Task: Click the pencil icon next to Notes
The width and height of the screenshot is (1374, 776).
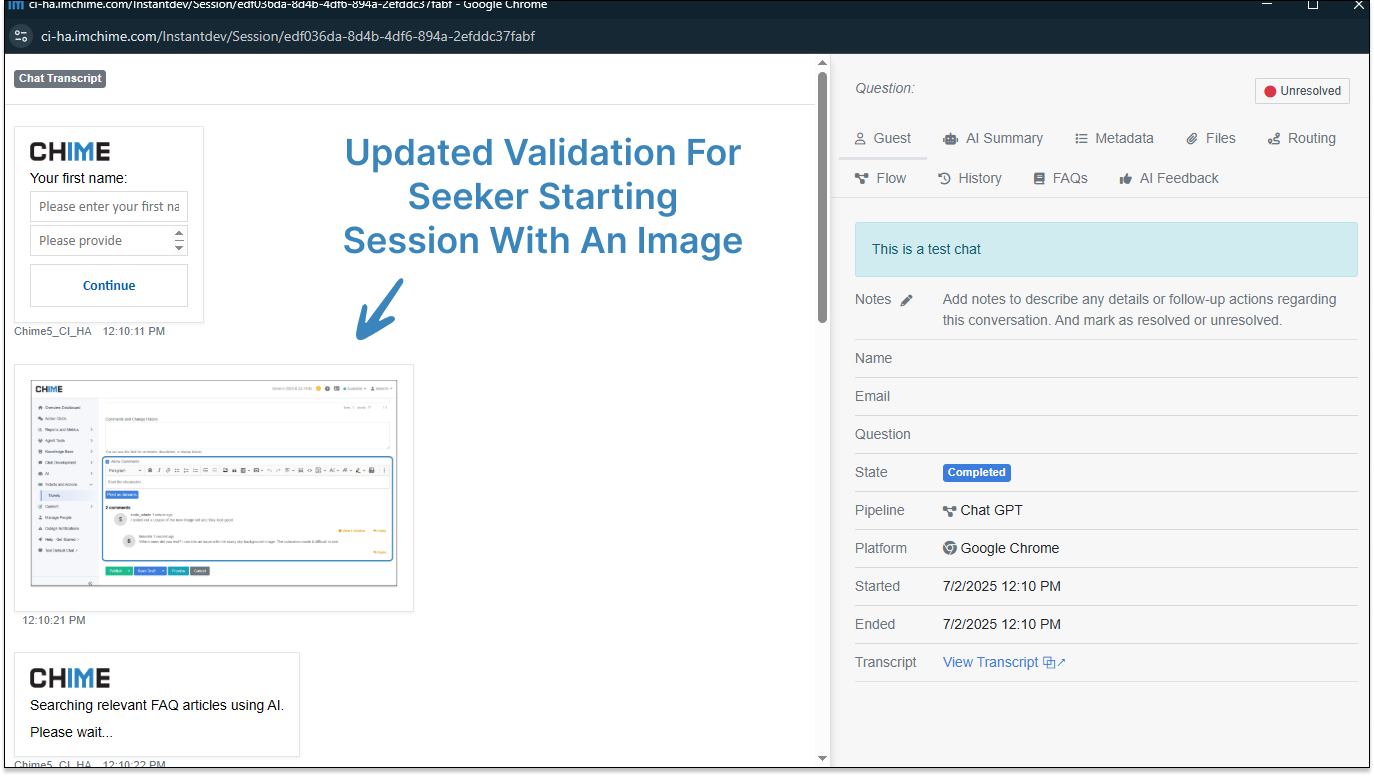Action: [x=906, y=300]
